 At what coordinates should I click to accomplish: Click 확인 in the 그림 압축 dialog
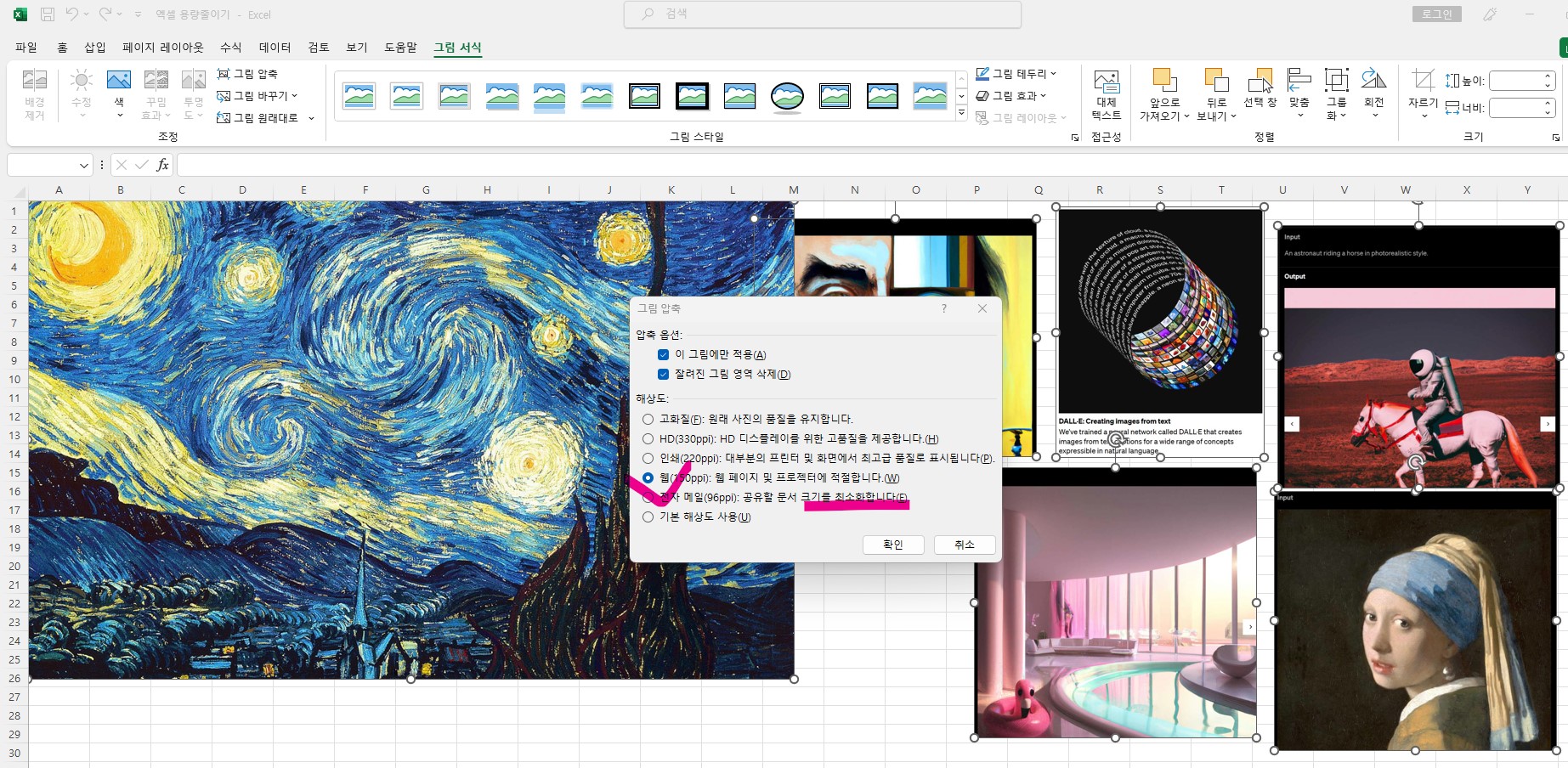893,545
